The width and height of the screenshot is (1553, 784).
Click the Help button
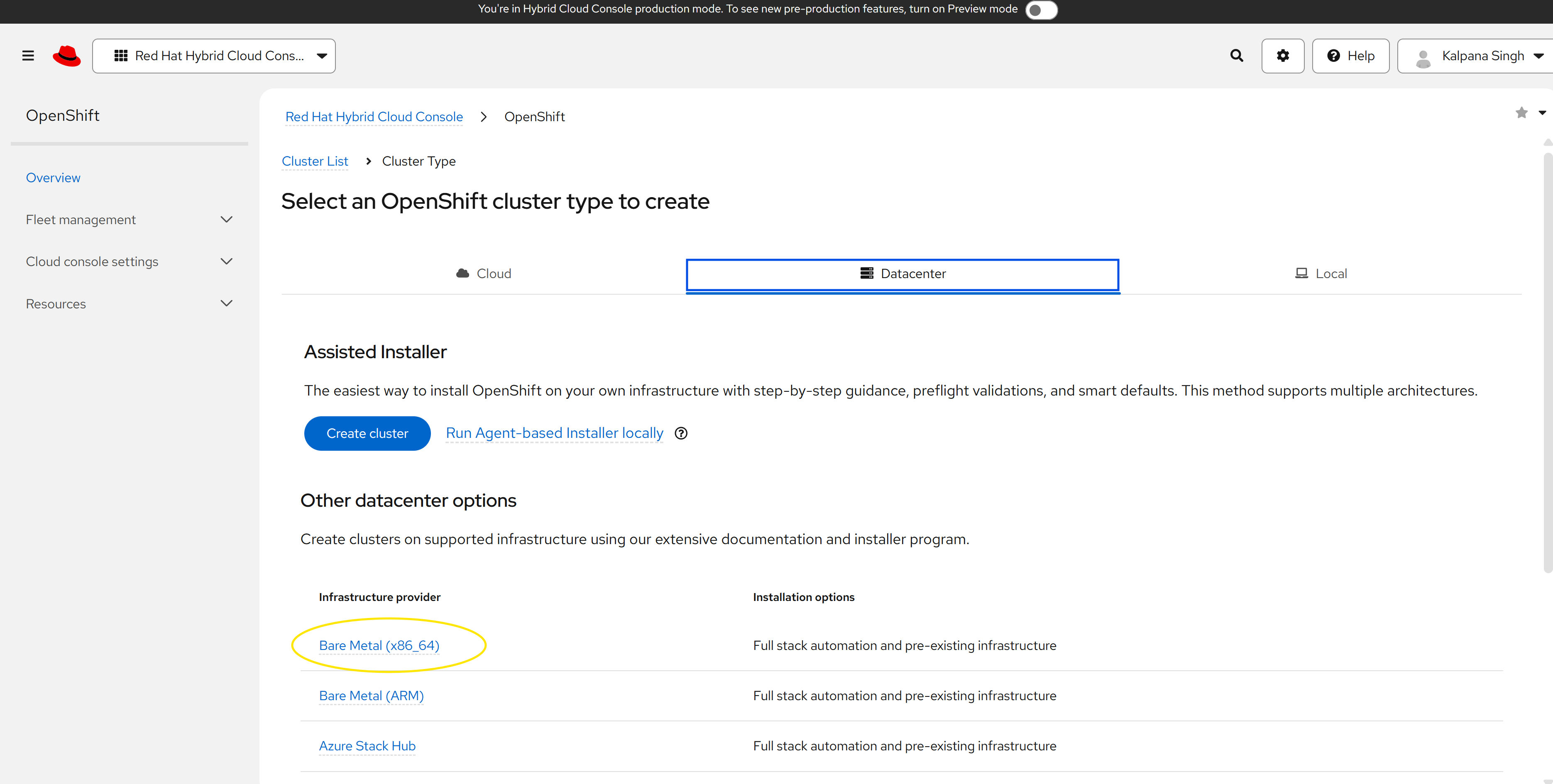click(1350, 56)
